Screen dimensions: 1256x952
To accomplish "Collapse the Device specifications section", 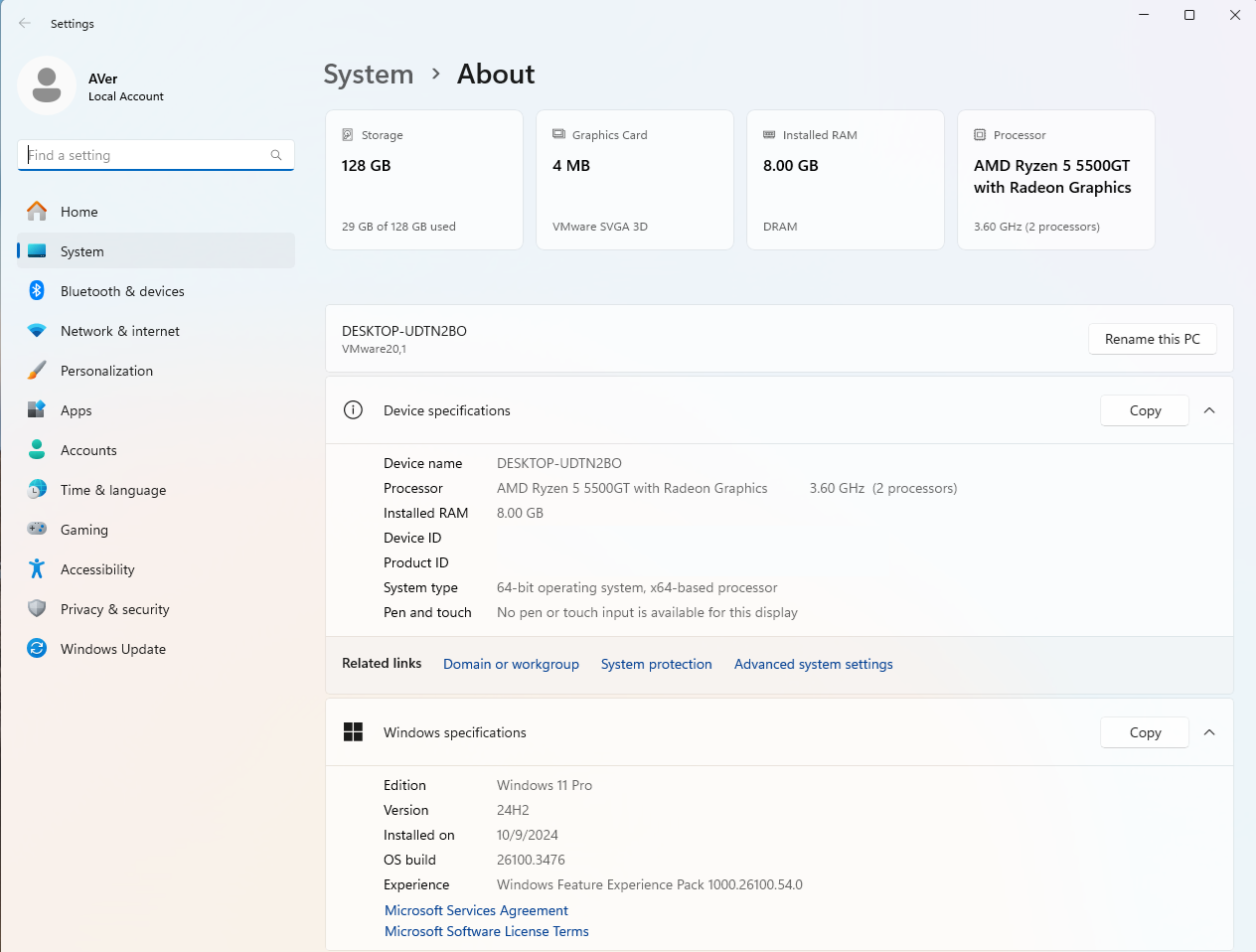I will (x=1209, y=410).
